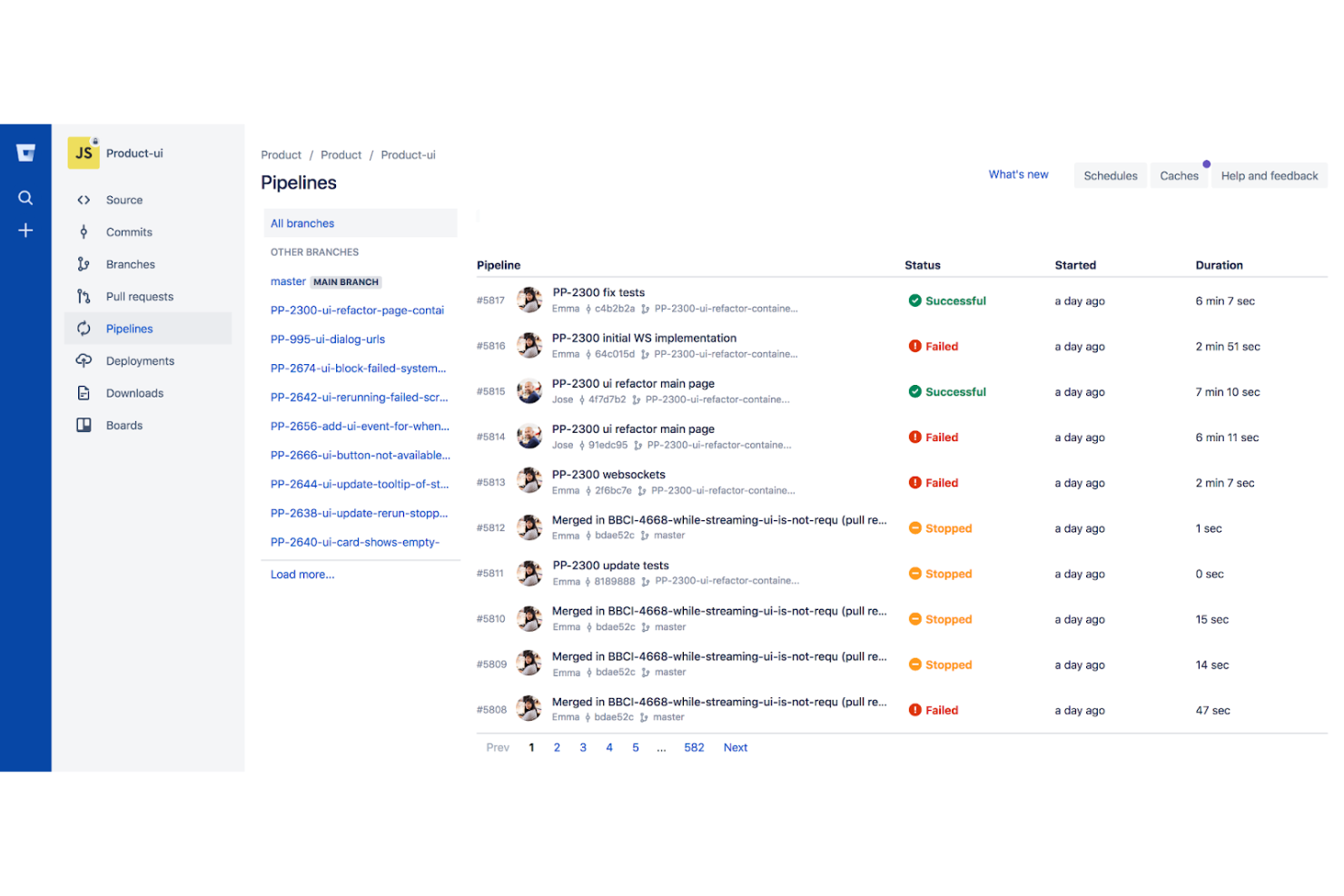Click the Bitbucket logo at top left
The image size is (1344, 896).
25,152
